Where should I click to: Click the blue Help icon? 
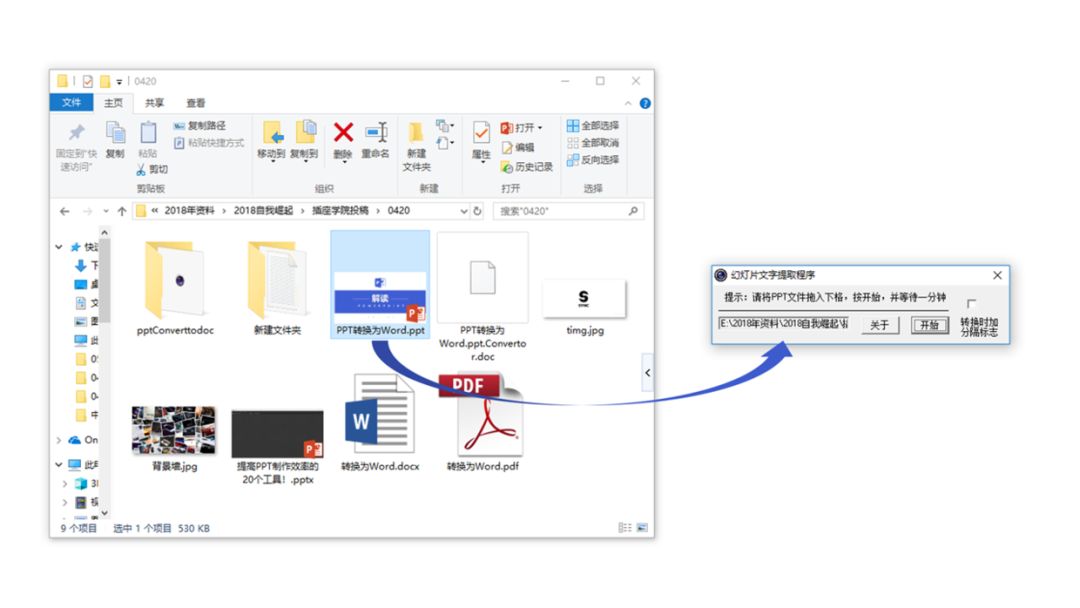pos(645,103)
